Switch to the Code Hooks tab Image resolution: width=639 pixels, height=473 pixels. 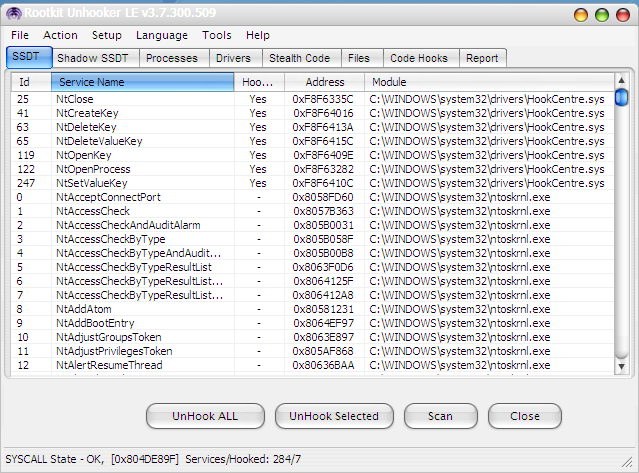(419, 58)
